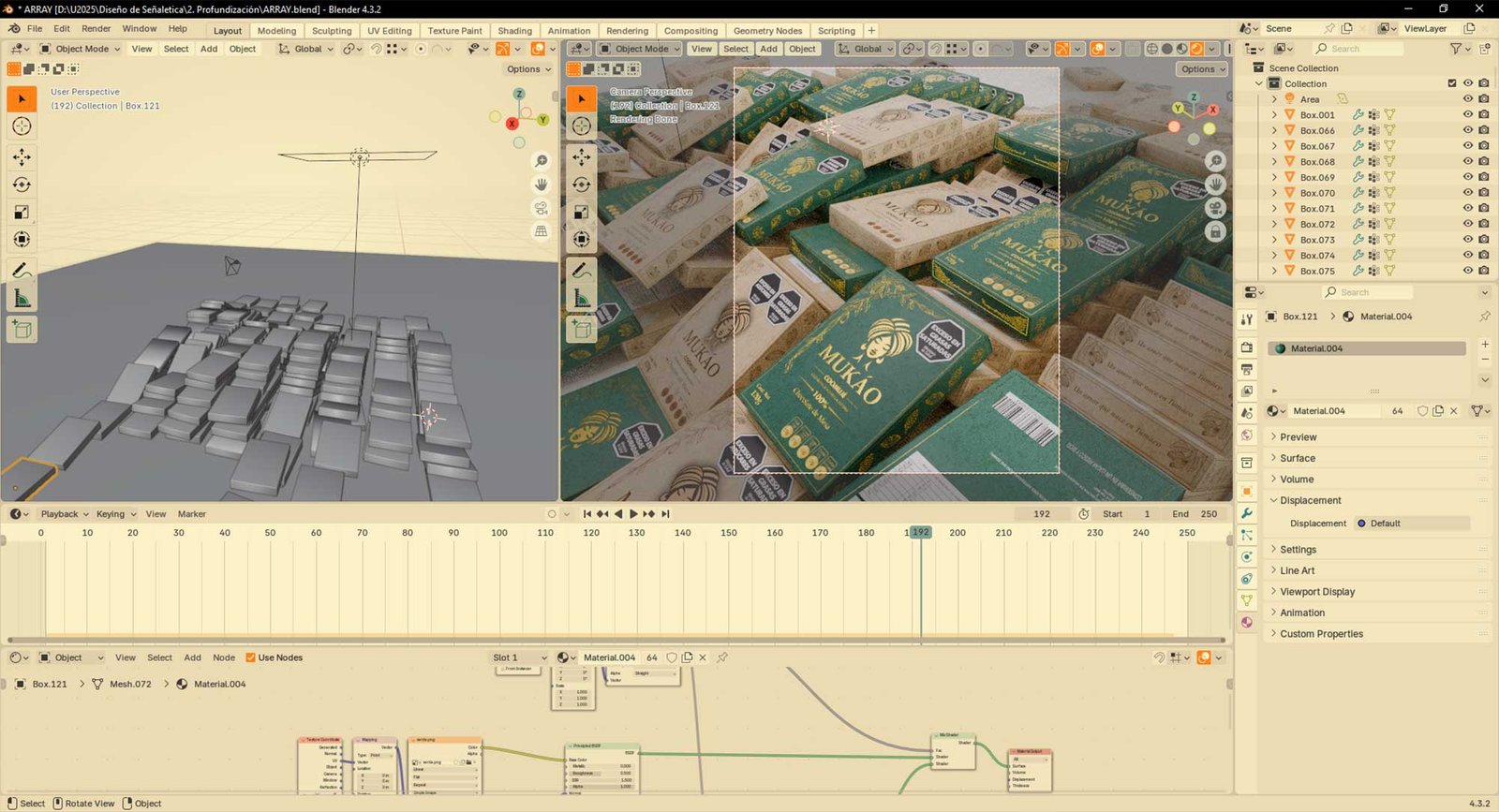Toggle camera view icon in left viewport
The width and height of the screenshot is (1499, 812).
pyautogui.click(x=541, y=208)
